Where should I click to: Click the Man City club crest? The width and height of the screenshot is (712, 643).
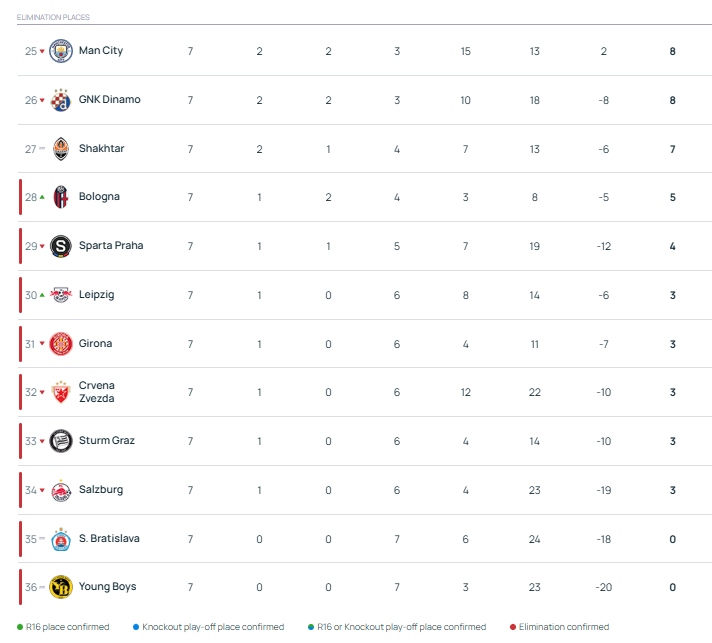click(60, 51)
